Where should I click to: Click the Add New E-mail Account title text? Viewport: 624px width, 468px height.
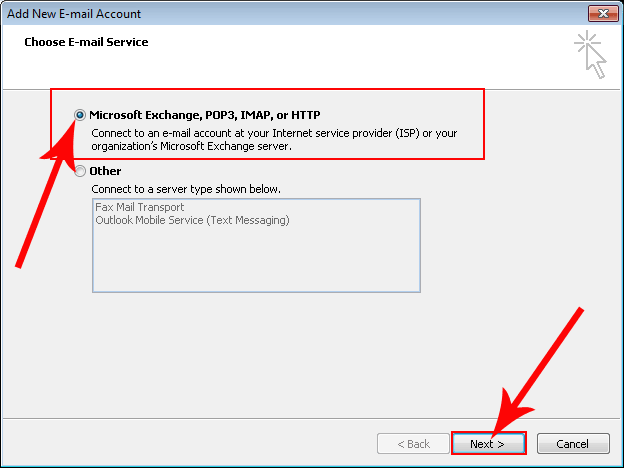point(74,14)
